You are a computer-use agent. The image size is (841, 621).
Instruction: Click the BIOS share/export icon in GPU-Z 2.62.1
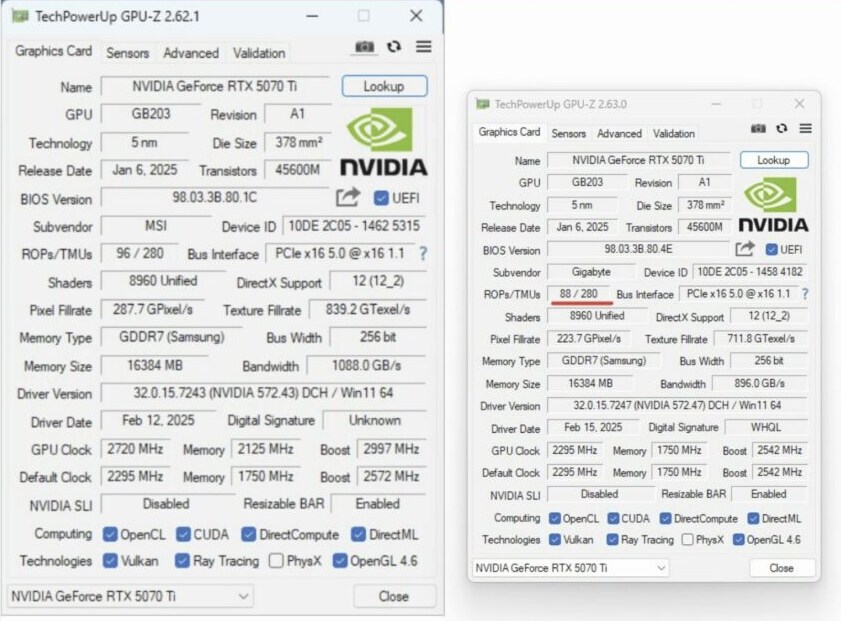pos(347,198)
